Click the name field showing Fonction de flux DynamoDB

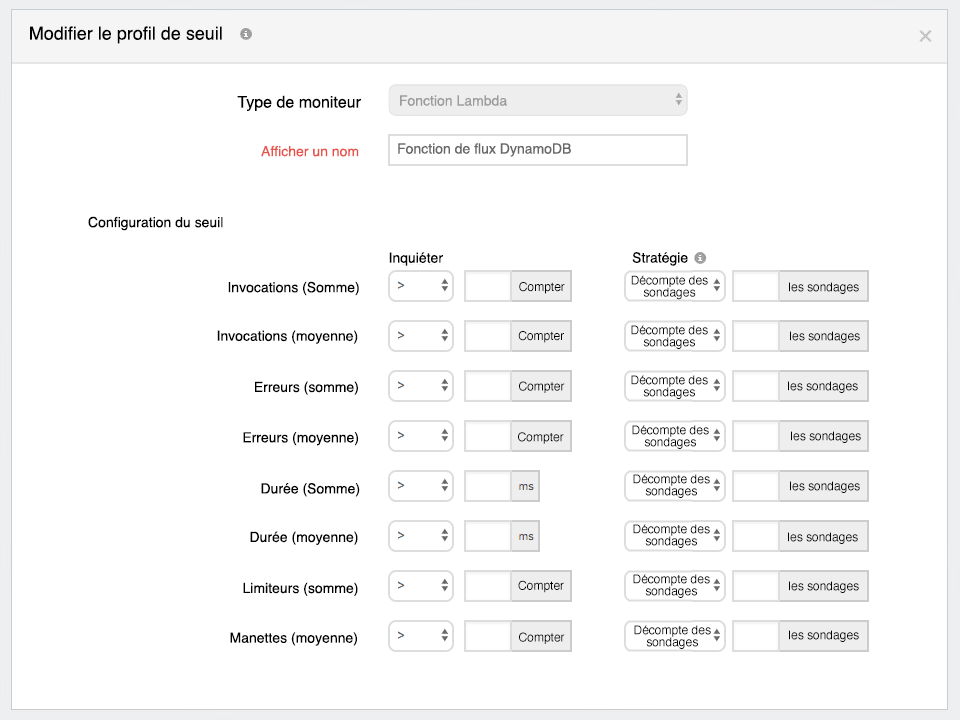tap(537, 149)
